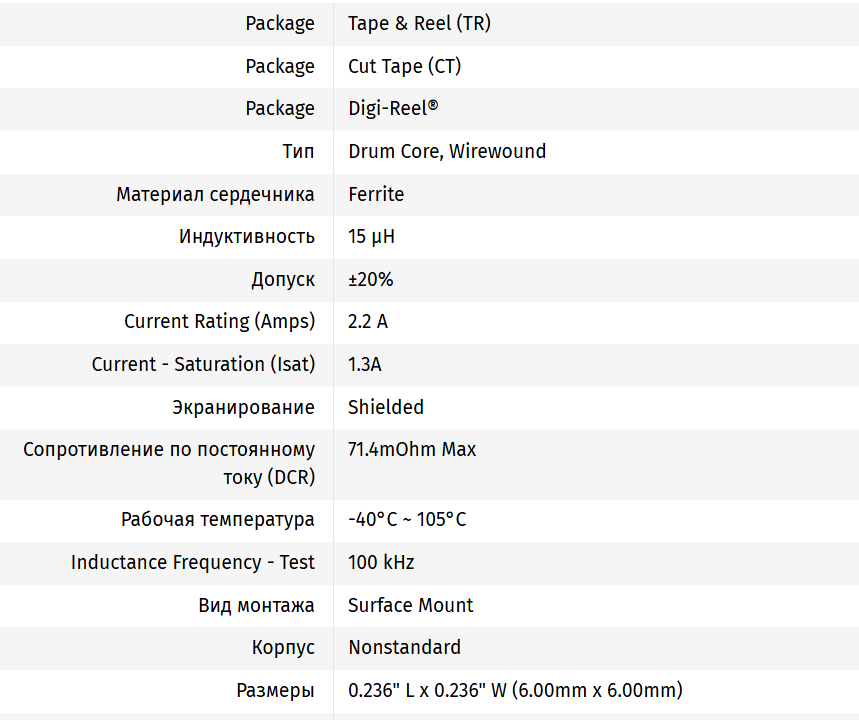Select the 'Surface Mount' value

[411, 605]
